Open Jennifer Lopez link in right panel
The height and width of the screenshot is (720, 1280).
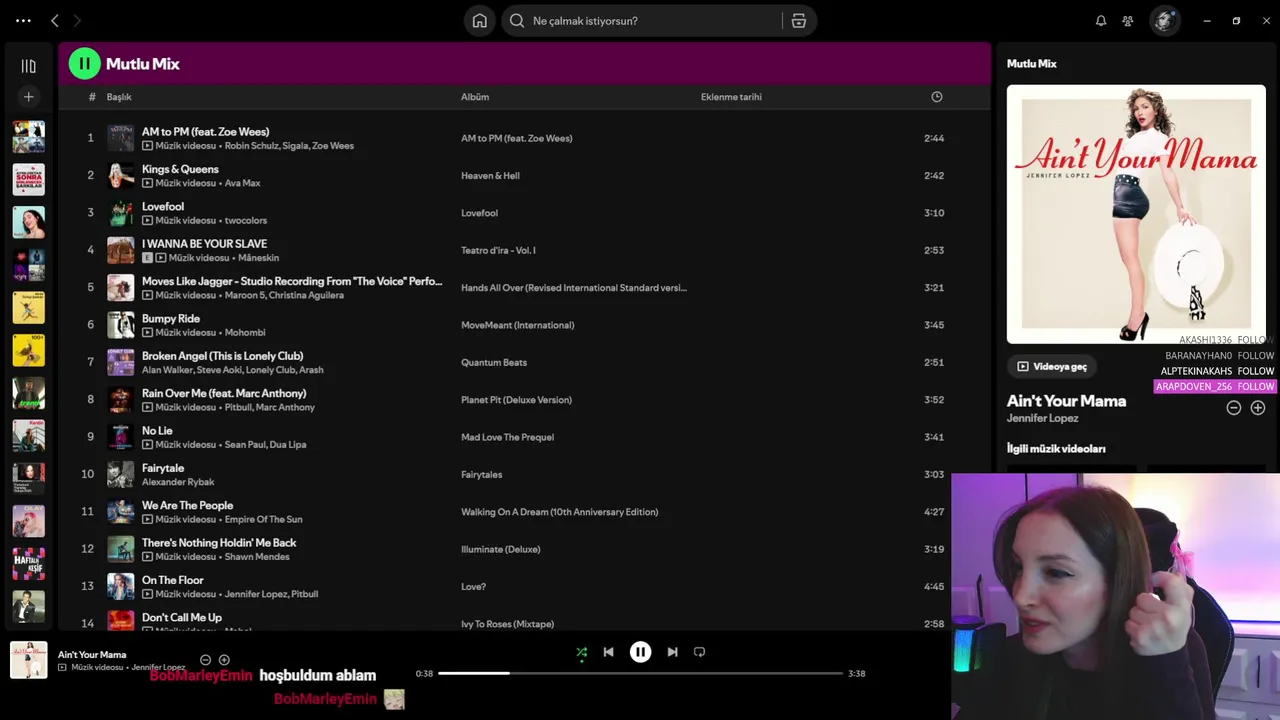tap(1042, 418)
